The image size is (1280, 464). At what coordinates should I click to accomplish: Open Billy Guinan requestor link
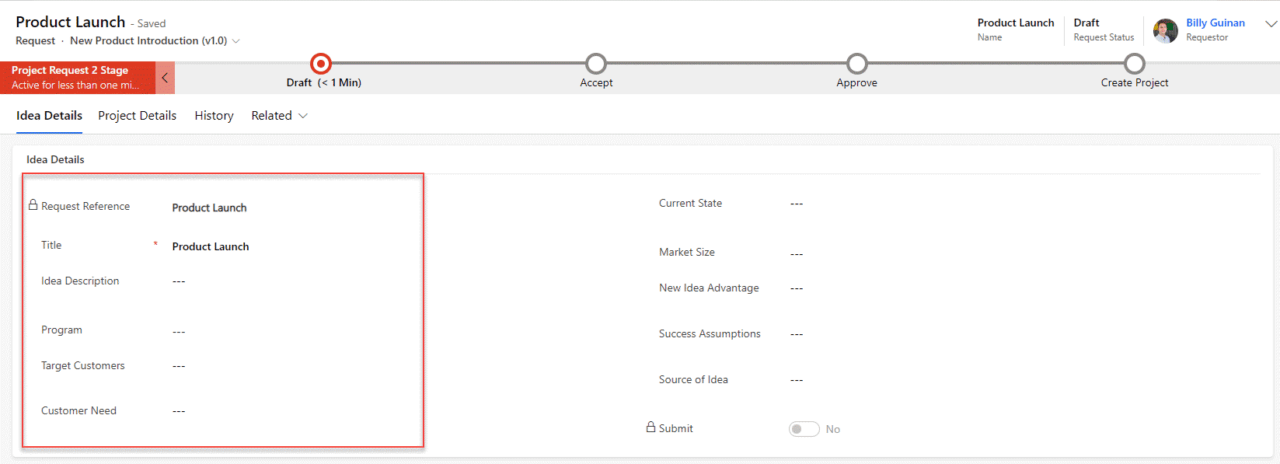(1215, 23)
